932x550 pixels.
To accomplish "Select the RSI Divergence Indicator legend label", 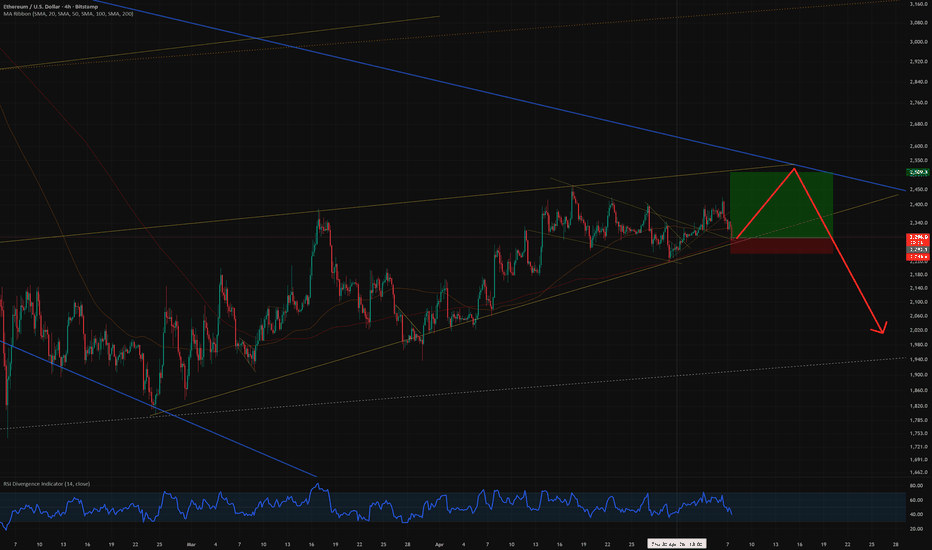I will coord(46,484).
